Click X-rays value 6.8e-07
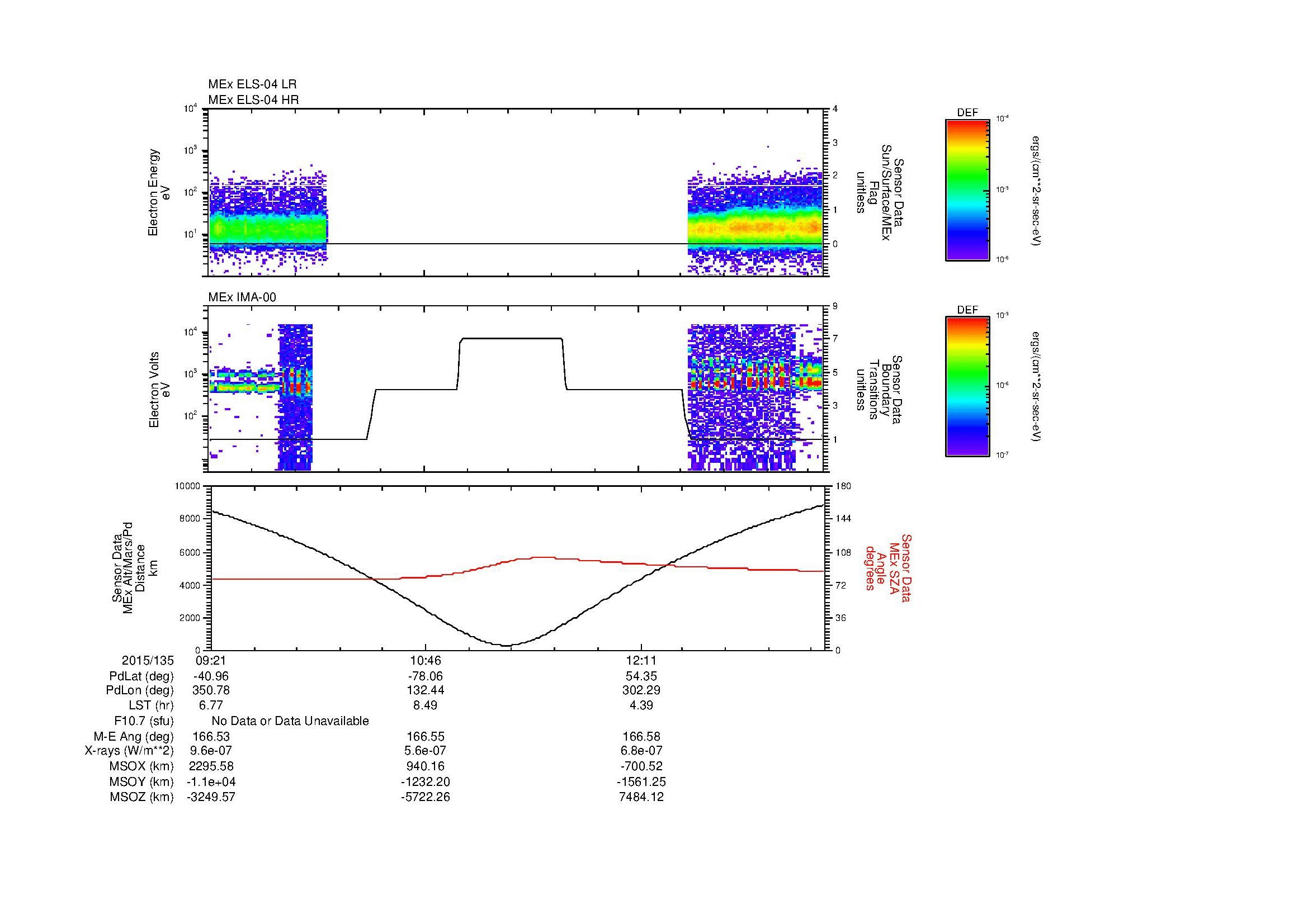Screen dimensions: 1308x924 [x=641, y=751]
